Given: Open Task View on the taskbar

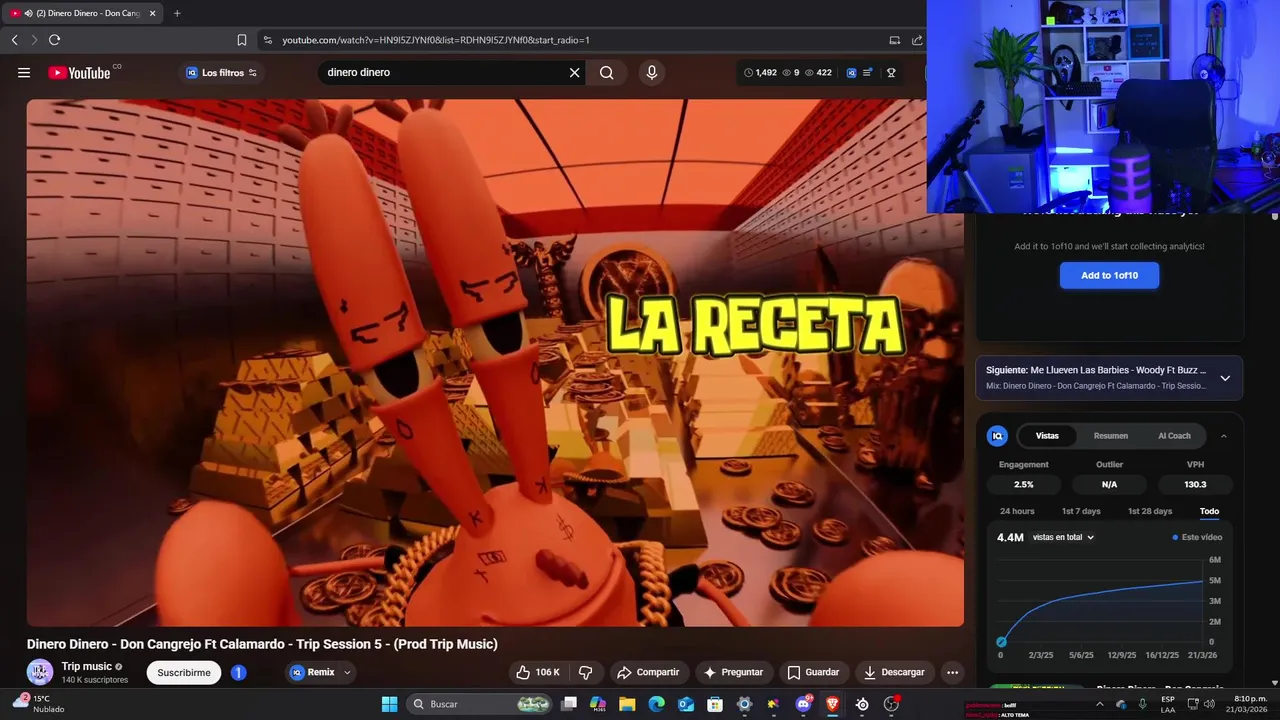Looking at the screenshot, I should pyautogui.click(x=569, y=704).
